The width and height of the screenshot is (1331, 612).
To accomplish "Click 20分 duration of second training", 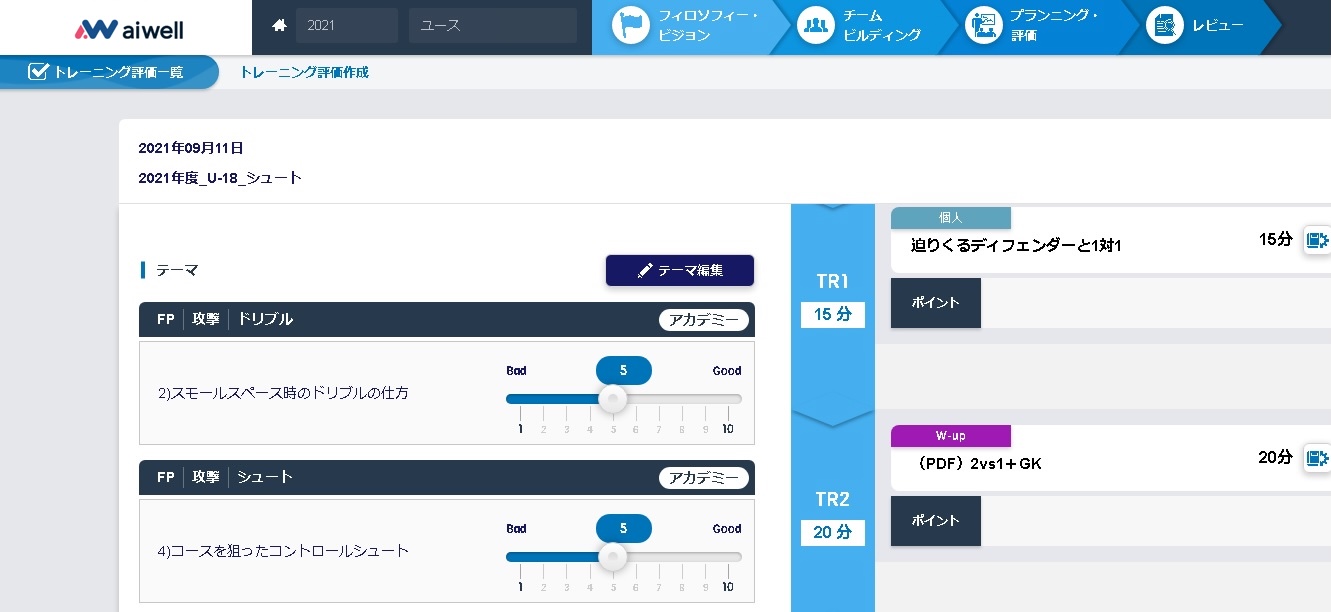I will pos(1276,457).
